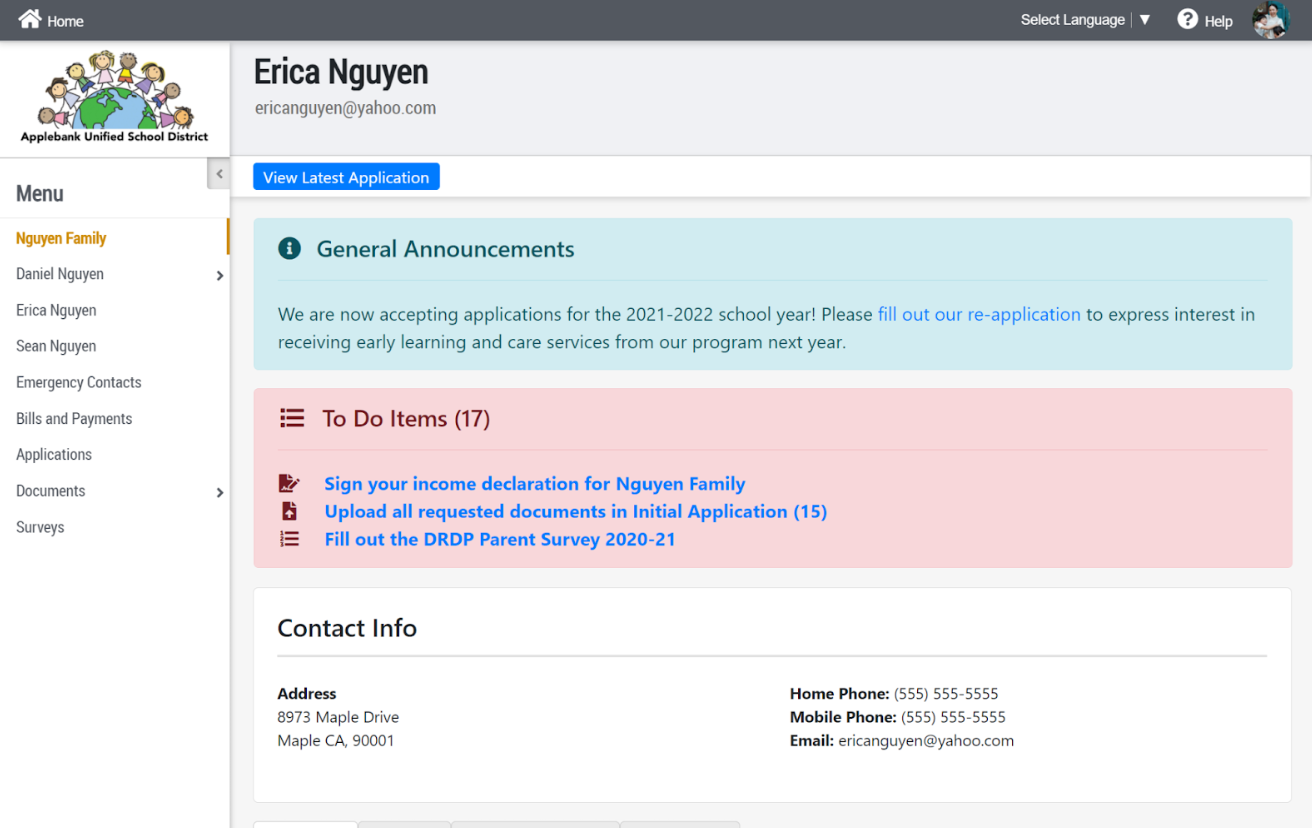
Task: Expand the Documents submenu chevron
Action: pyautogui.click(x=220, y=492)
